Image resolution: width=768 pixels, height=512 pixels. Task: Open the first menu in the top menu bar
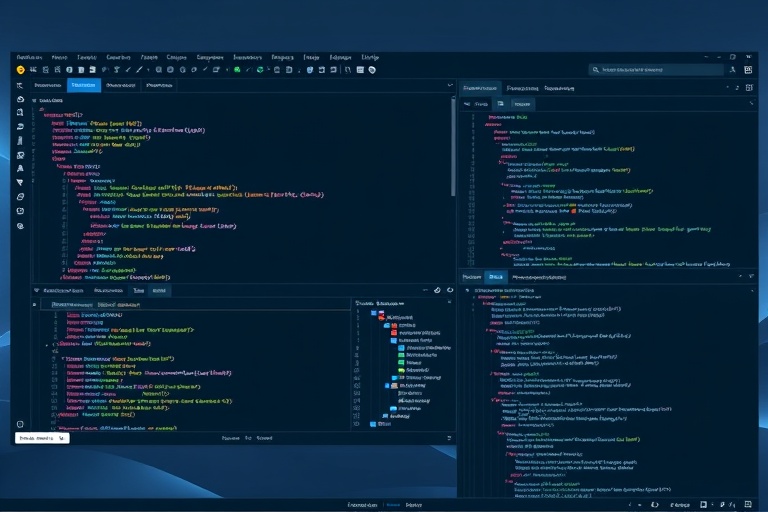(x=29, y=58)
